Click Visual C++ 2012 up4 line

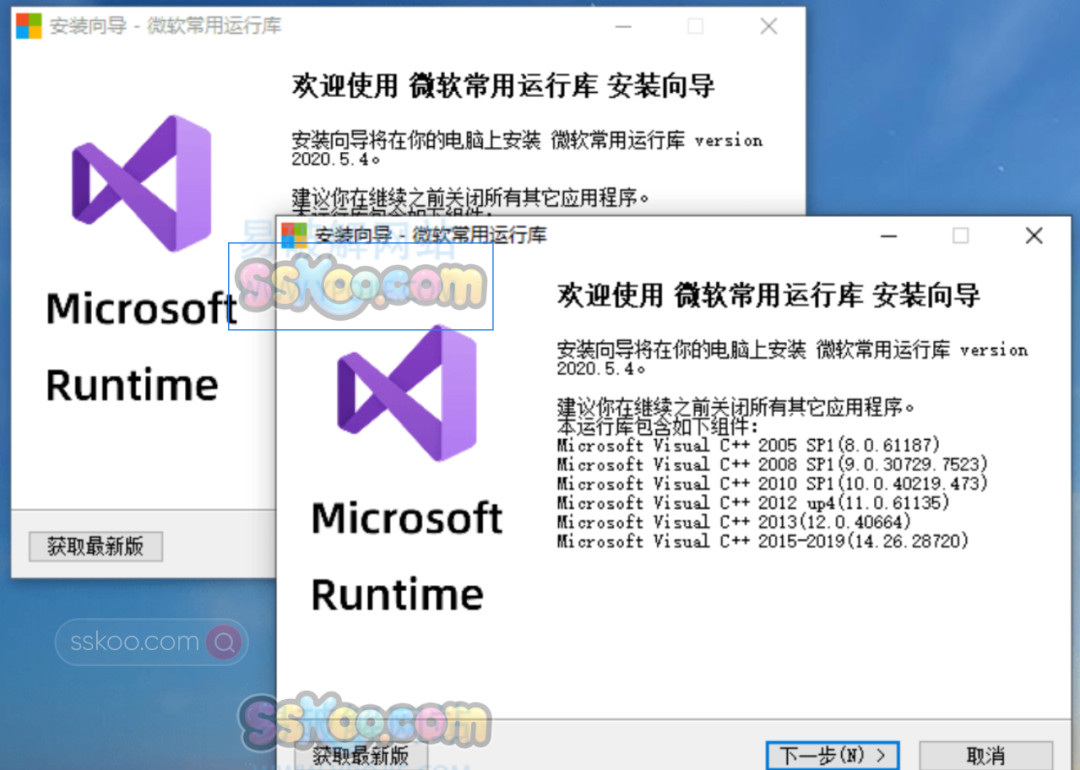click(753, 503)
